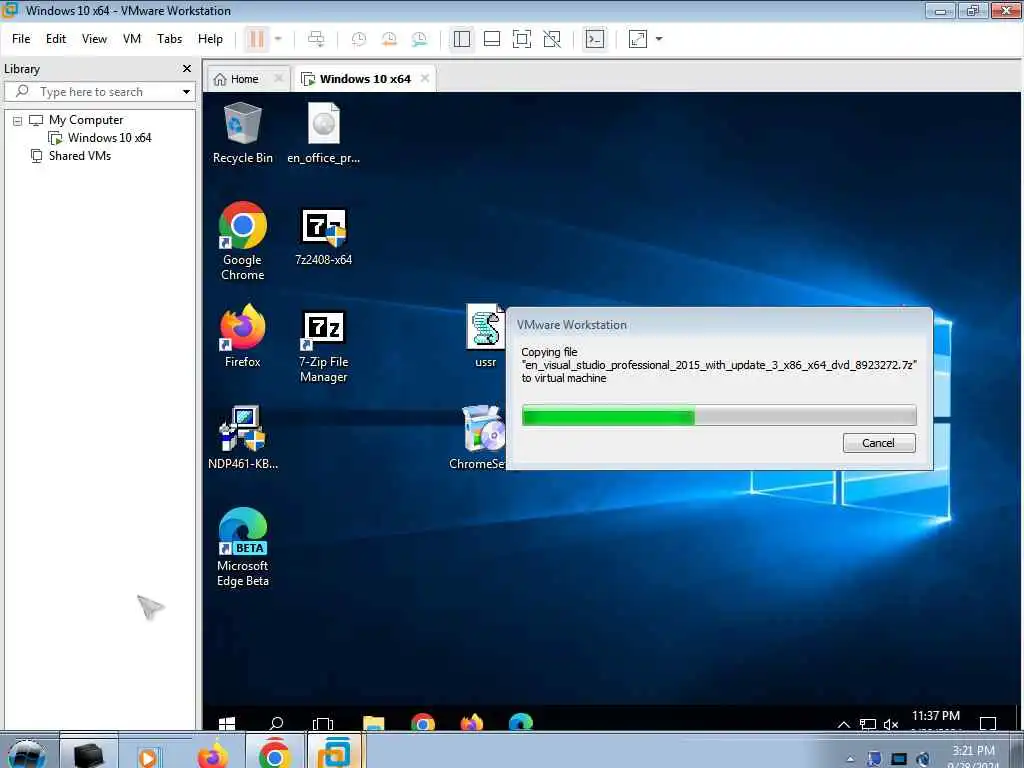Open the View menu
Image resolution: width=1024 pixels, height=768 pixels.
point(94,39)
